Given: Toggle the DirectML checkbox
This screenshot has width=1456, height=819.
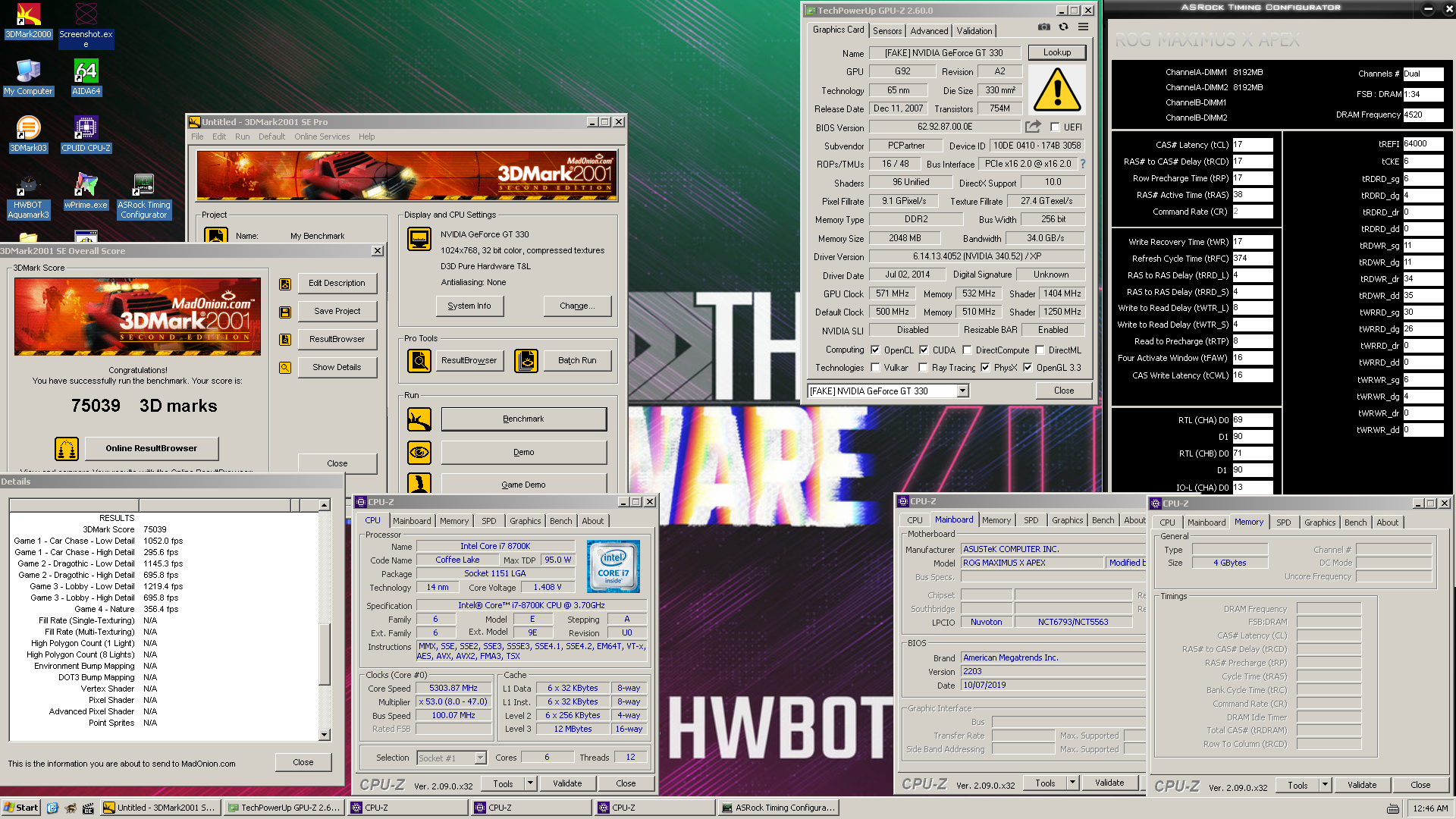Looking at the screenshot, I should click(x=1040, y=350).
